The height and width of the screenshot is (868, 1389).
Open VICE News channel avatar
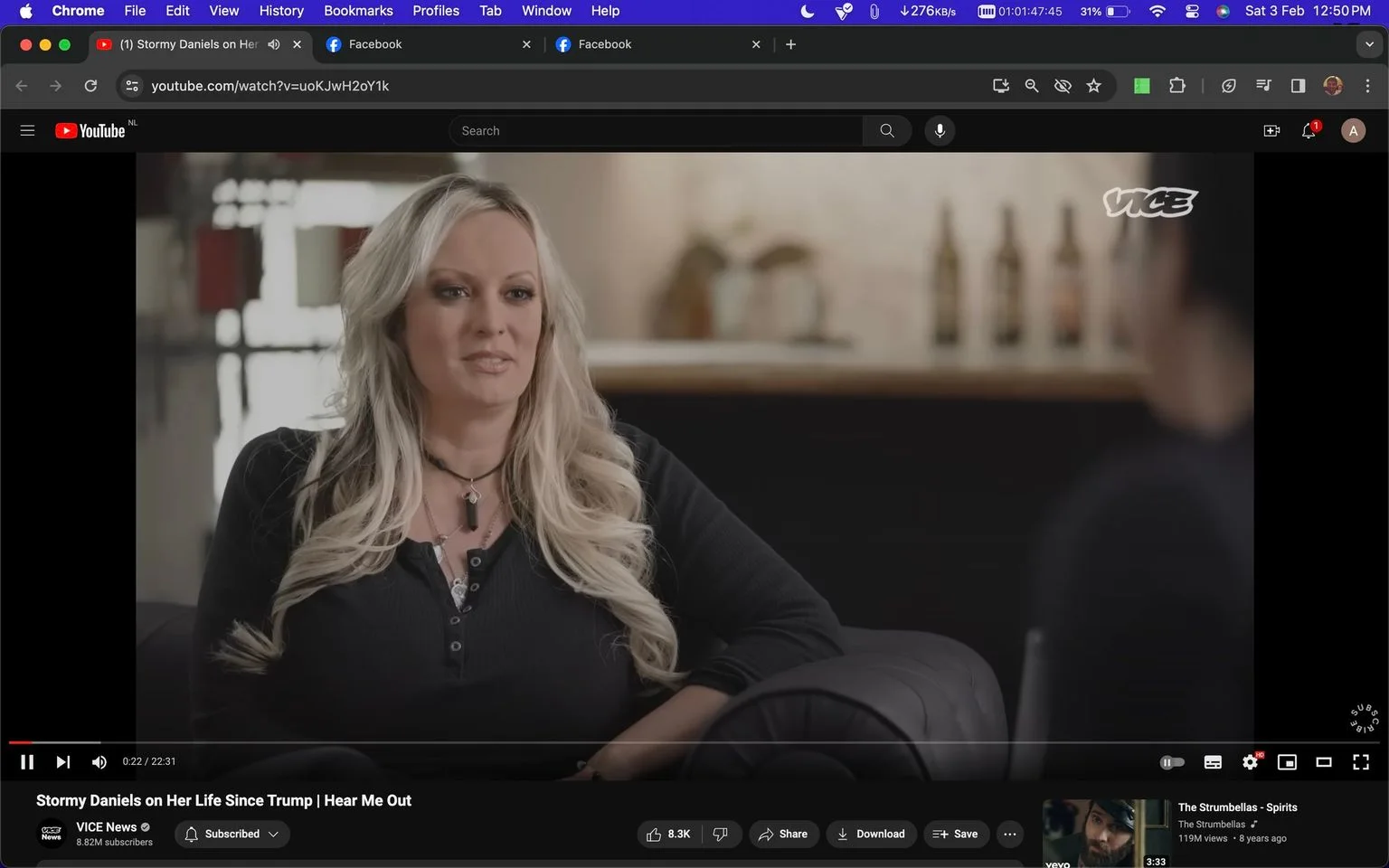click(x=52, y=833)
